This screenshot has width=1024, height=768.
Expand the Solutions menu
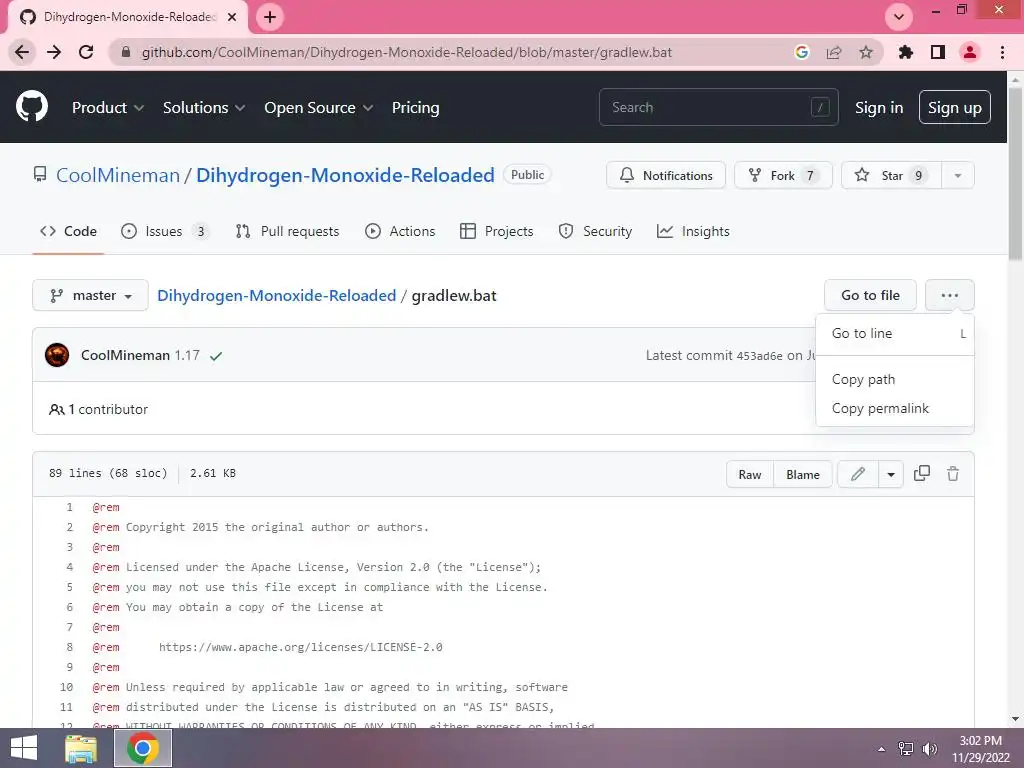pyautogui.click(x=204, y=107)
